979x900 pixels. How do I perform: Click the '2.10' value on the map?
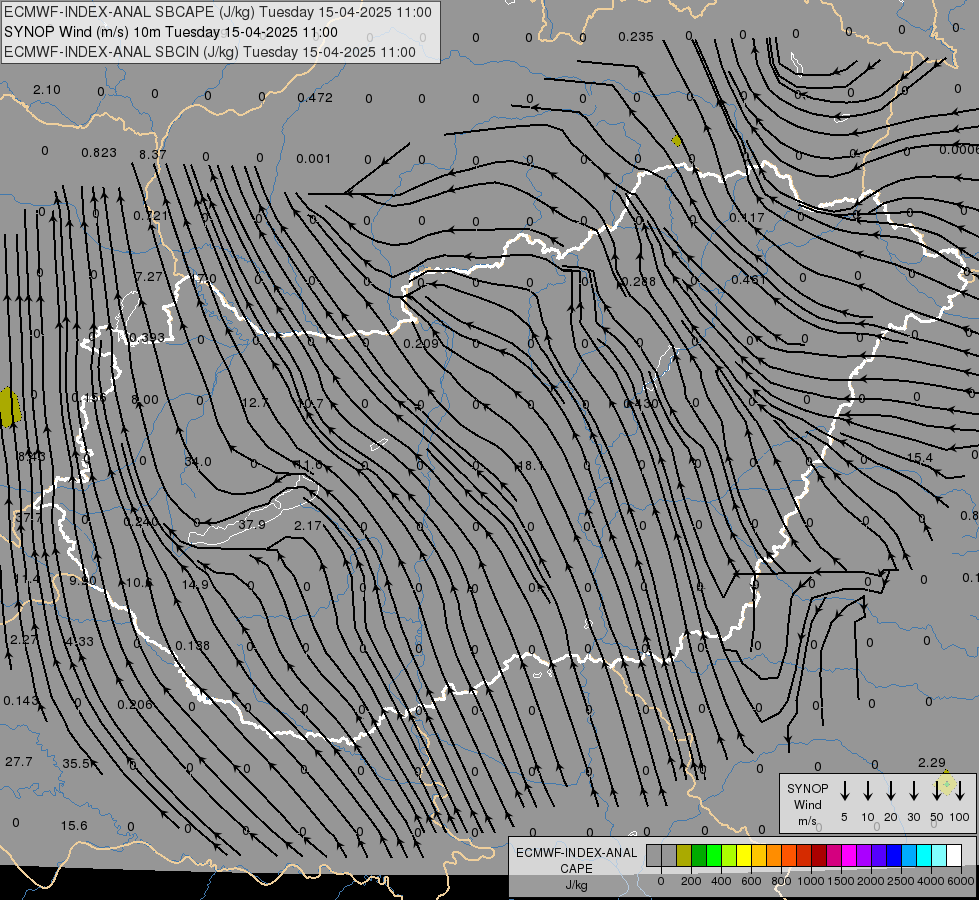tap(47, 90)
